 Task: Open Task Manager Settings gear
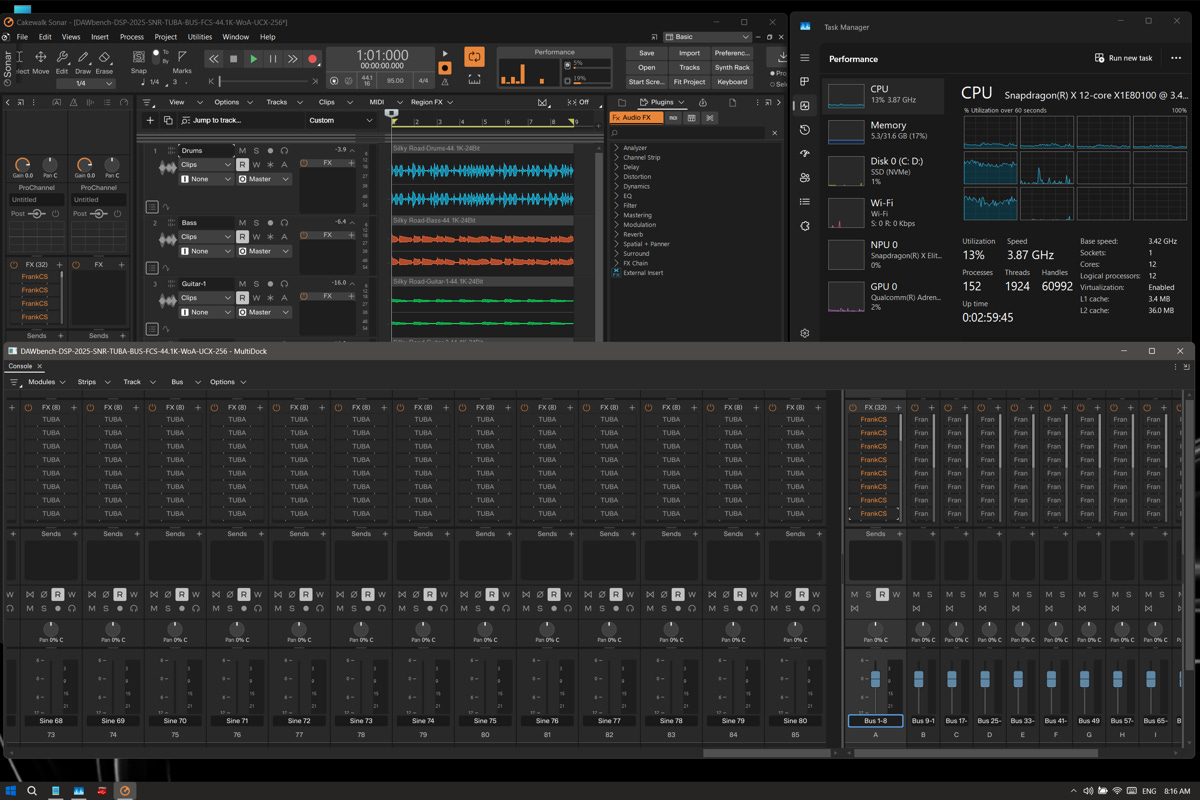(805, 333)
